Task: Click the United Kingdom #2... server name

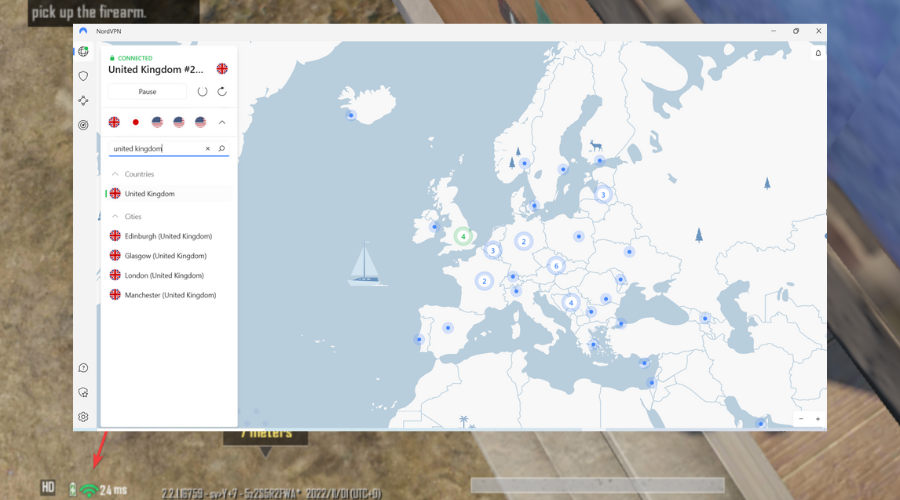Action: (156, 69)
